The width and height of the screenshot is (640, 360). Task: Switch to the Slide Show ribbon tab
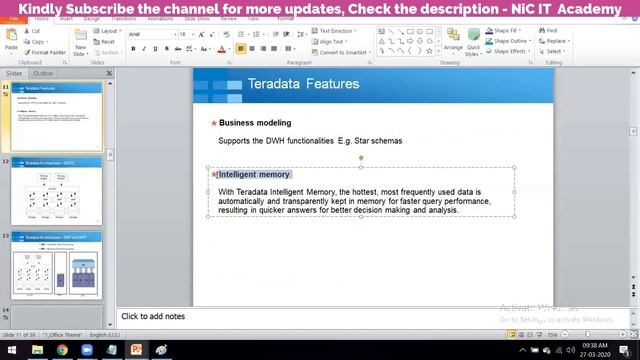click(x=197, y=19)
